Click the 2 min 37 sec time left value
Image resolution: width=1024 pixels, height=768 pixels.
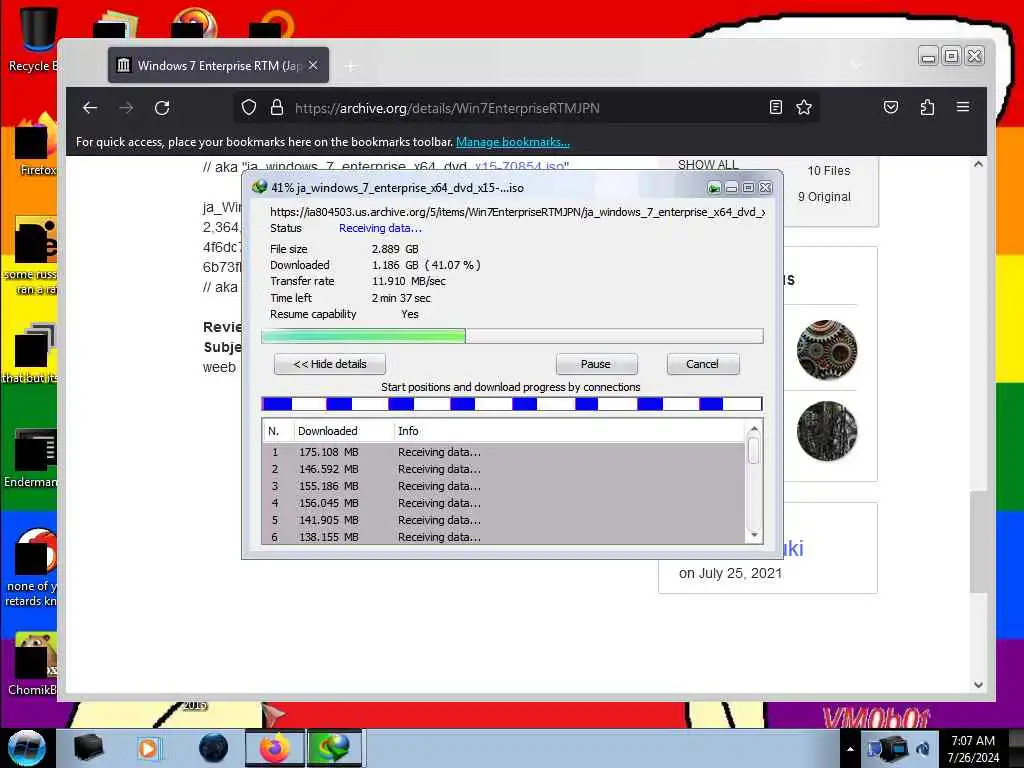[x=401, y=298]
